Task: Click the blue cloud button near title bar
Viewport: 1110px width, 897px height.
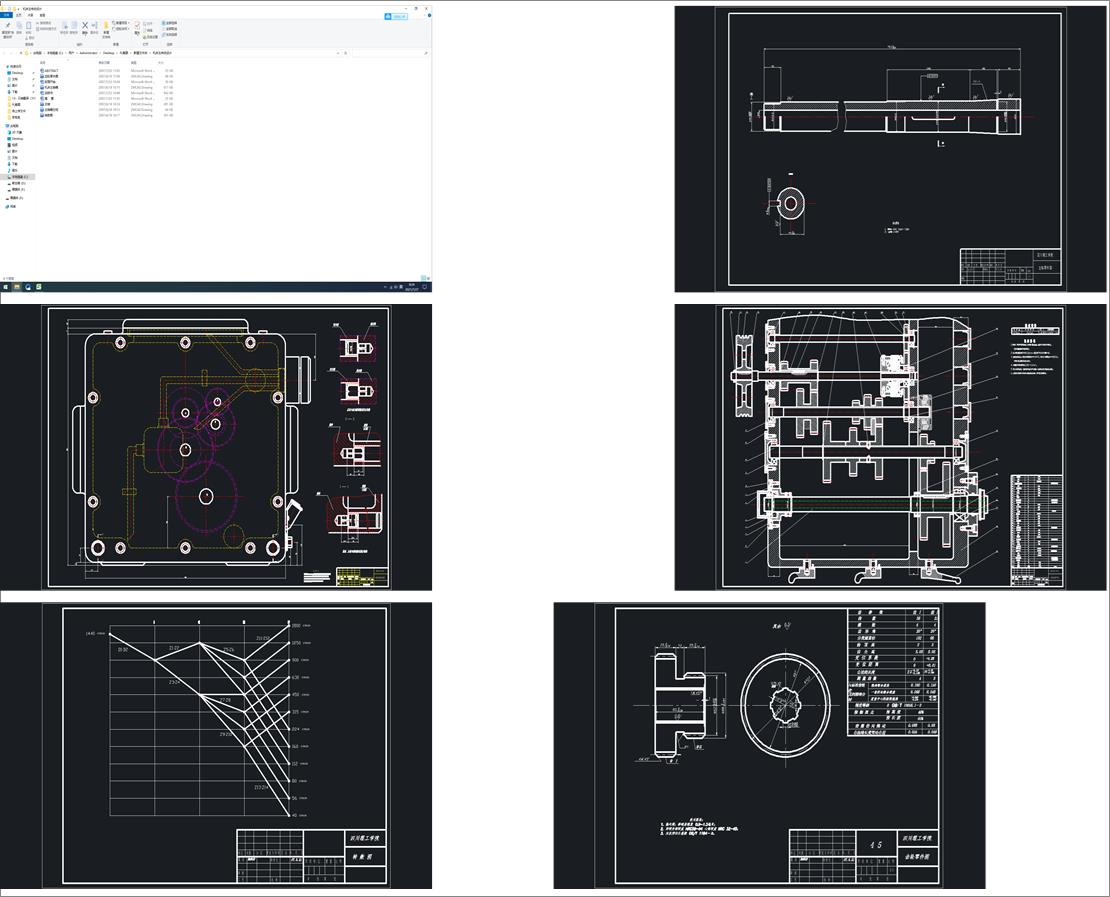Action: coord(396,16)
